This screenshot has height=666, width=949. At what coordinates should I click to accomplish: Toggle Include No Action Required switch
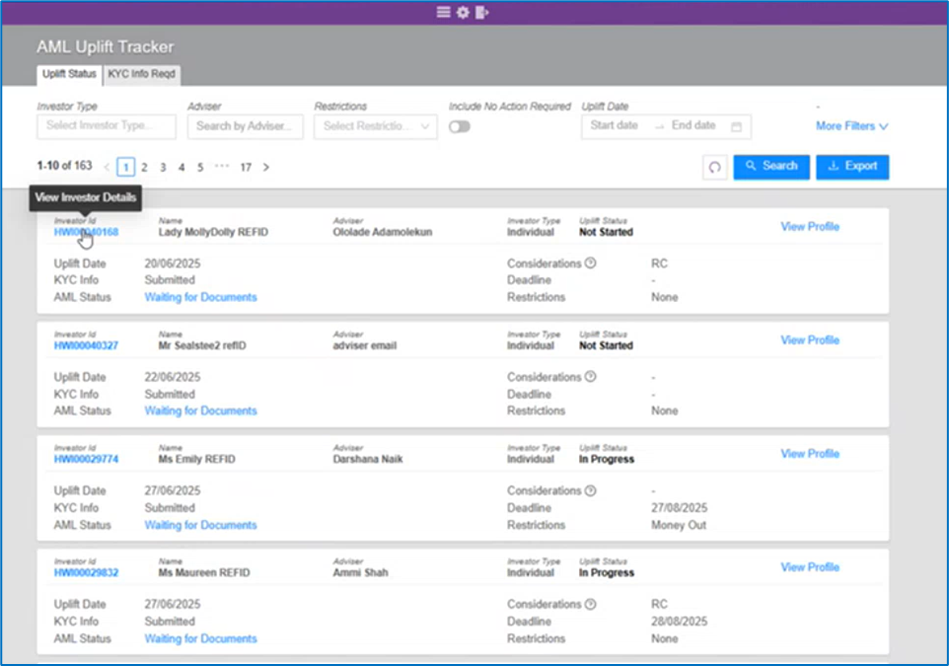coord(459,127)
